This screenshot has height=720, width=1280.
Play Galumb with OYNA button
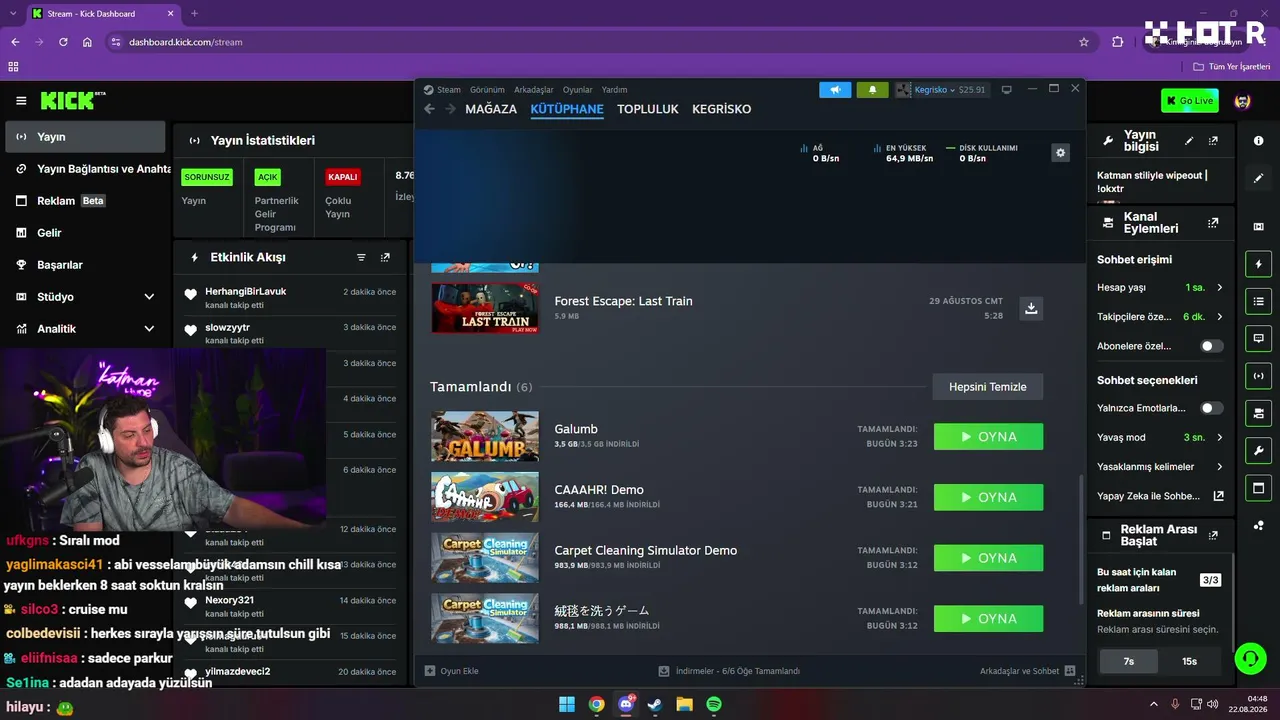click(x=988, y=437)
